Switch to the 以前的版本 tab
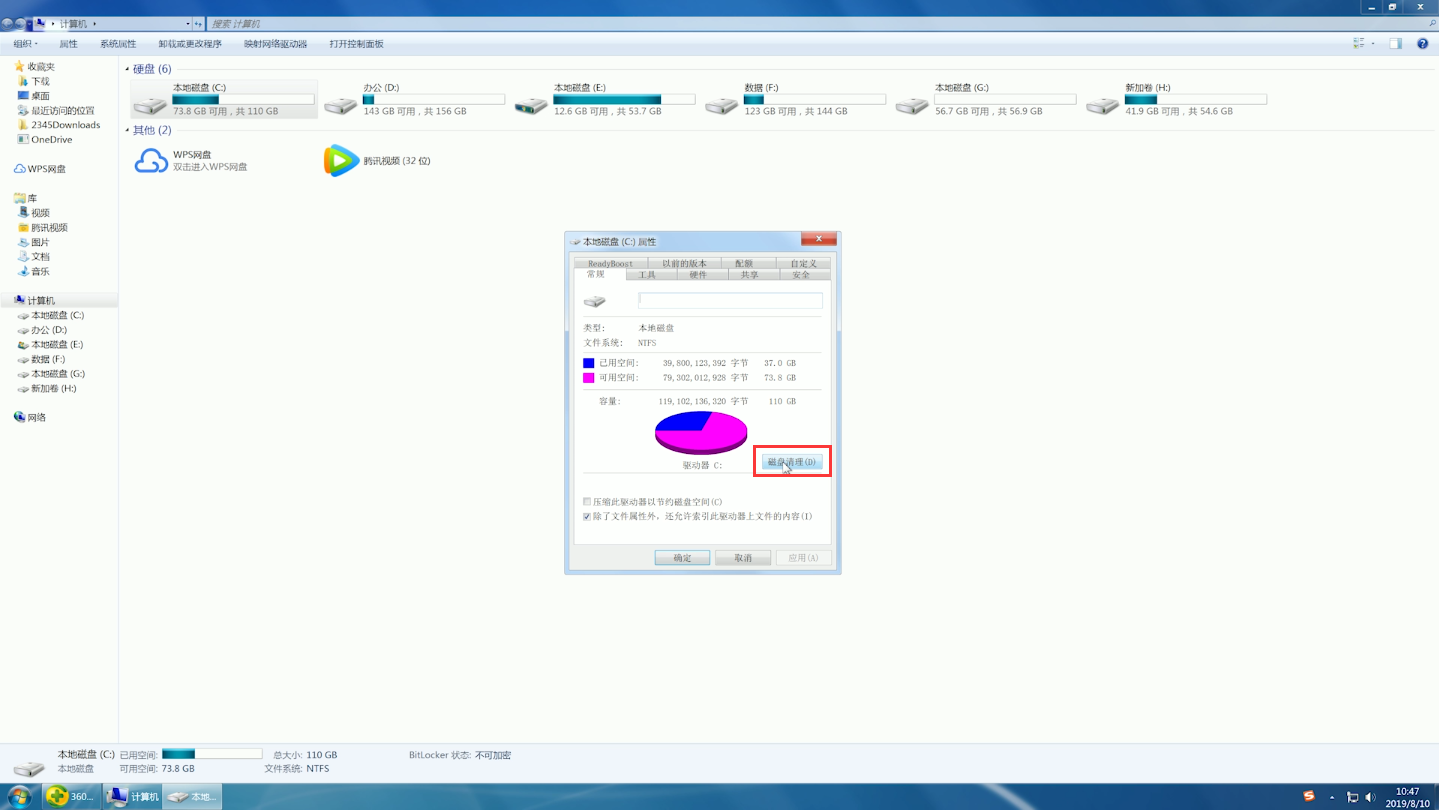The image size is (1439, 810). (684, 263)
